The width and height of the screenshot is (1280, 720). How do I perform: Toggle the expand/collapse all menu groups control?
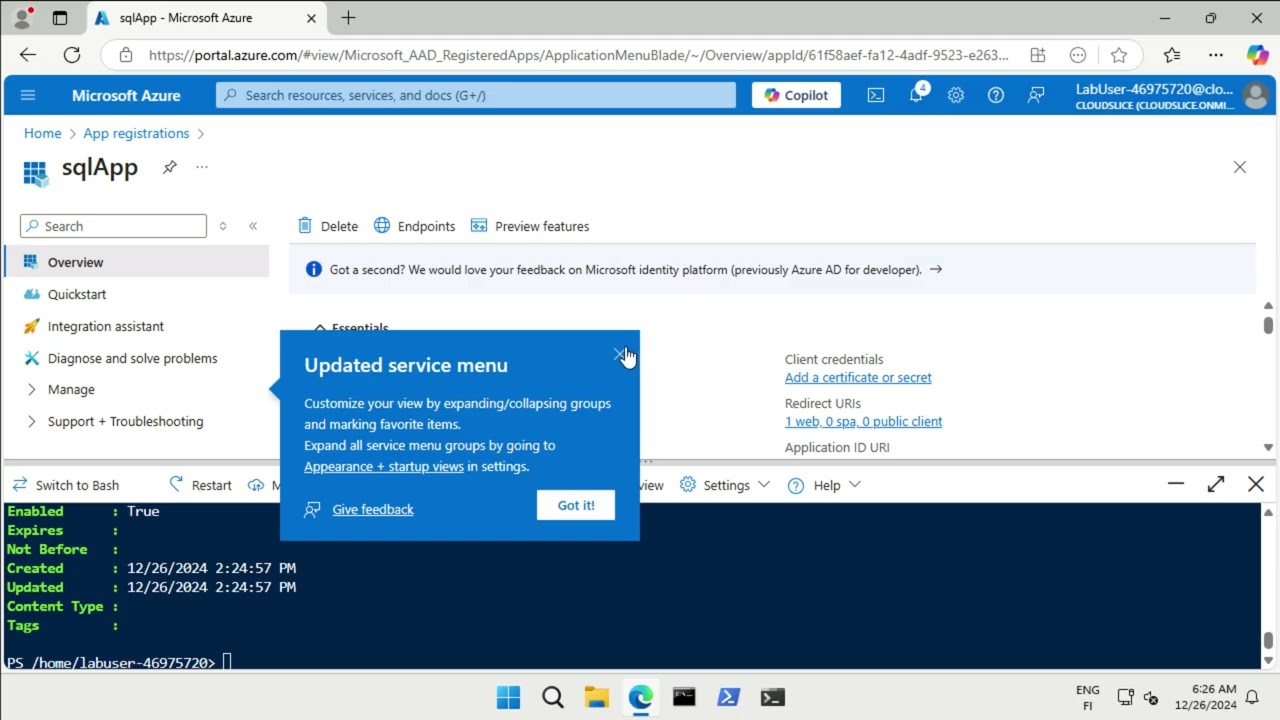pos(223,226)
